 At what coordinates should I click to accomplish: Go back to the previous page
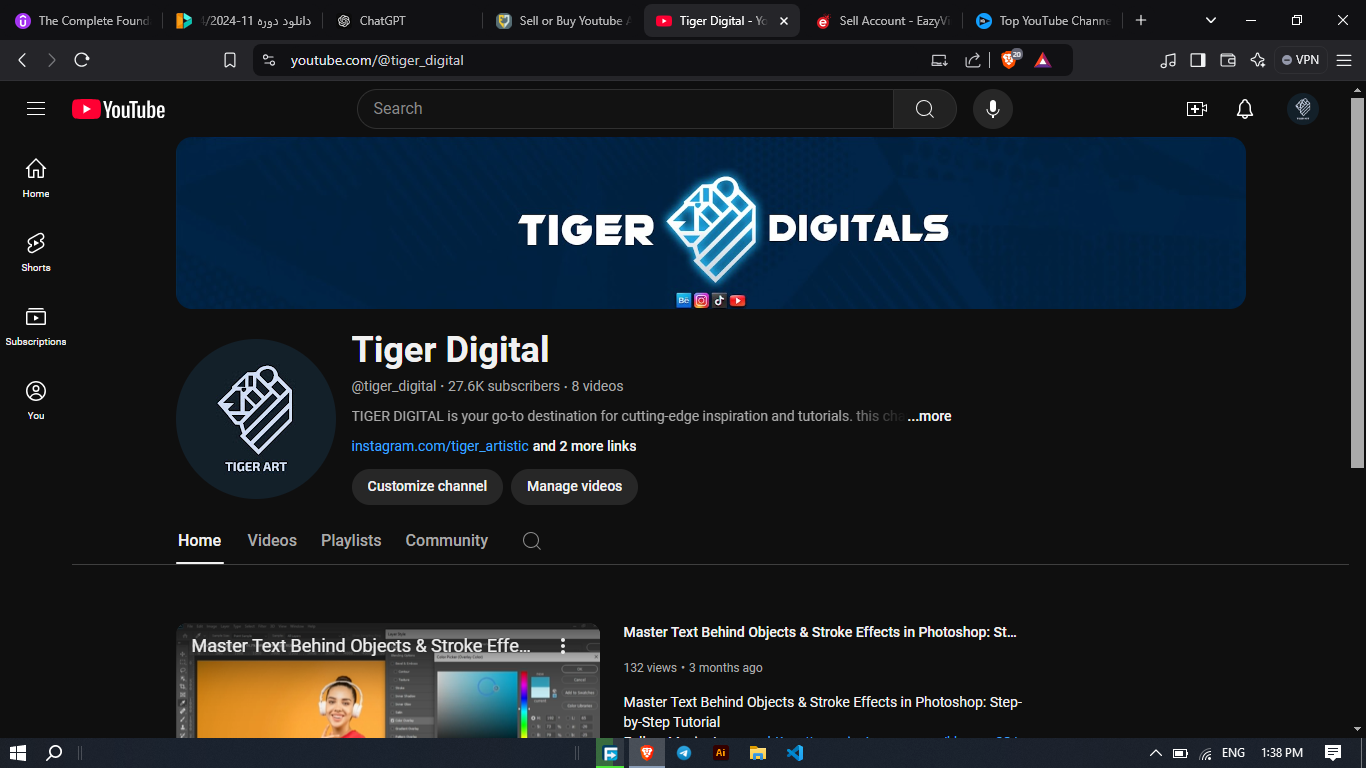point(22,60)
